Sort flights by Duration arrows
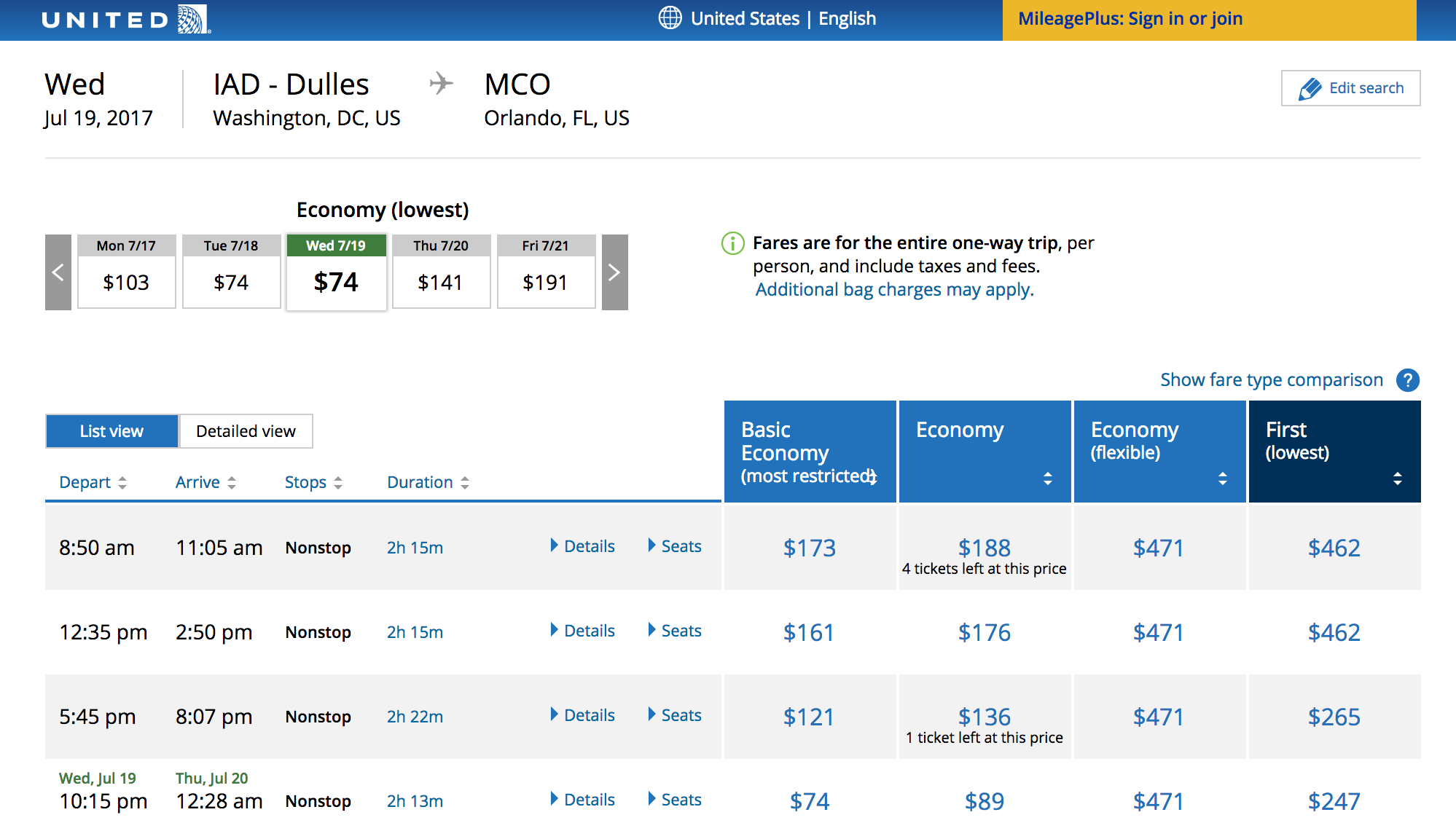The image size is (1456, 839). (x=465, y=483)
